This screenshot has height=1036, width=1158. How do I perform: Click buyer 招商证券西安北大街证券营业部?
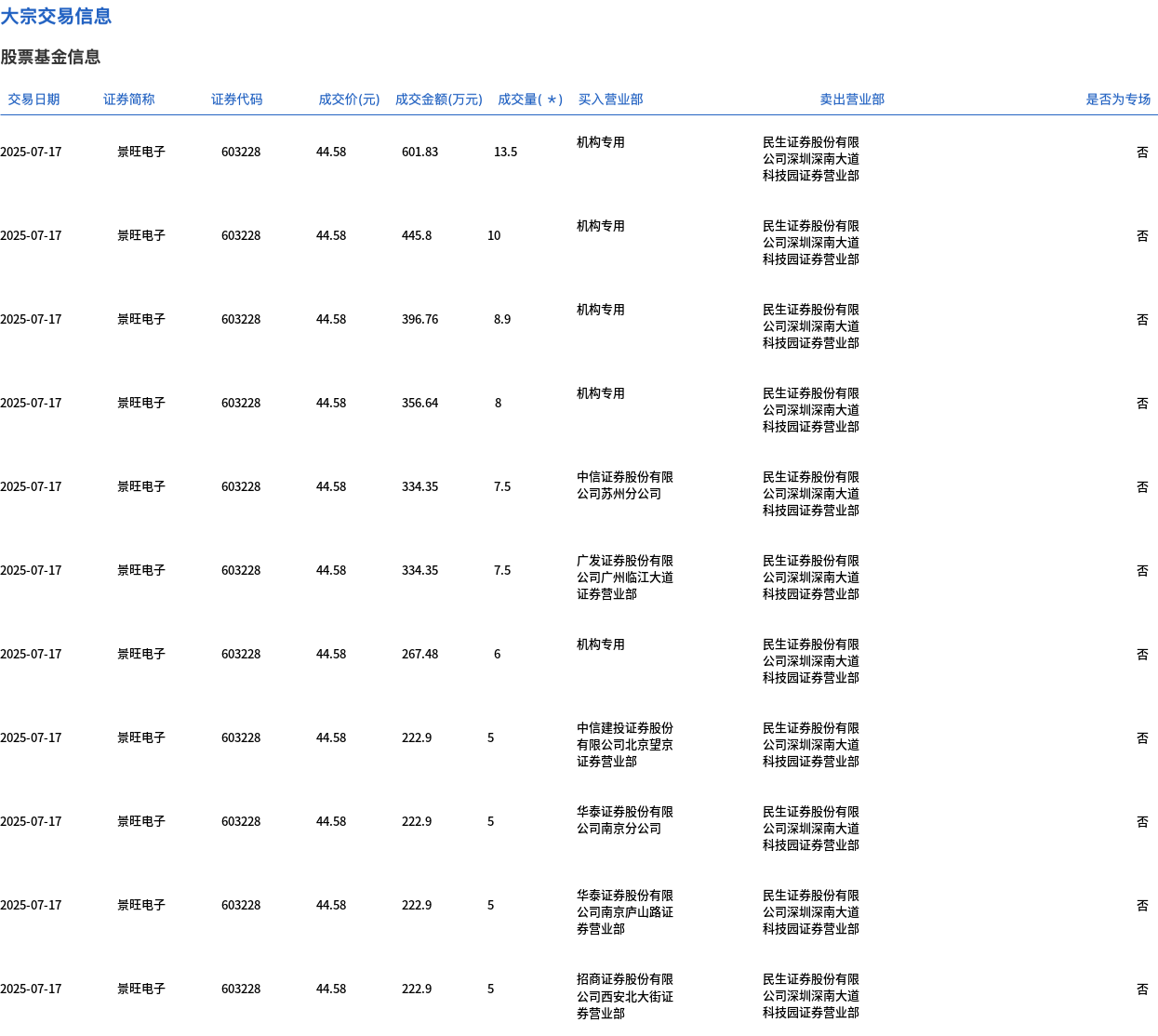[x=625, y=996]
